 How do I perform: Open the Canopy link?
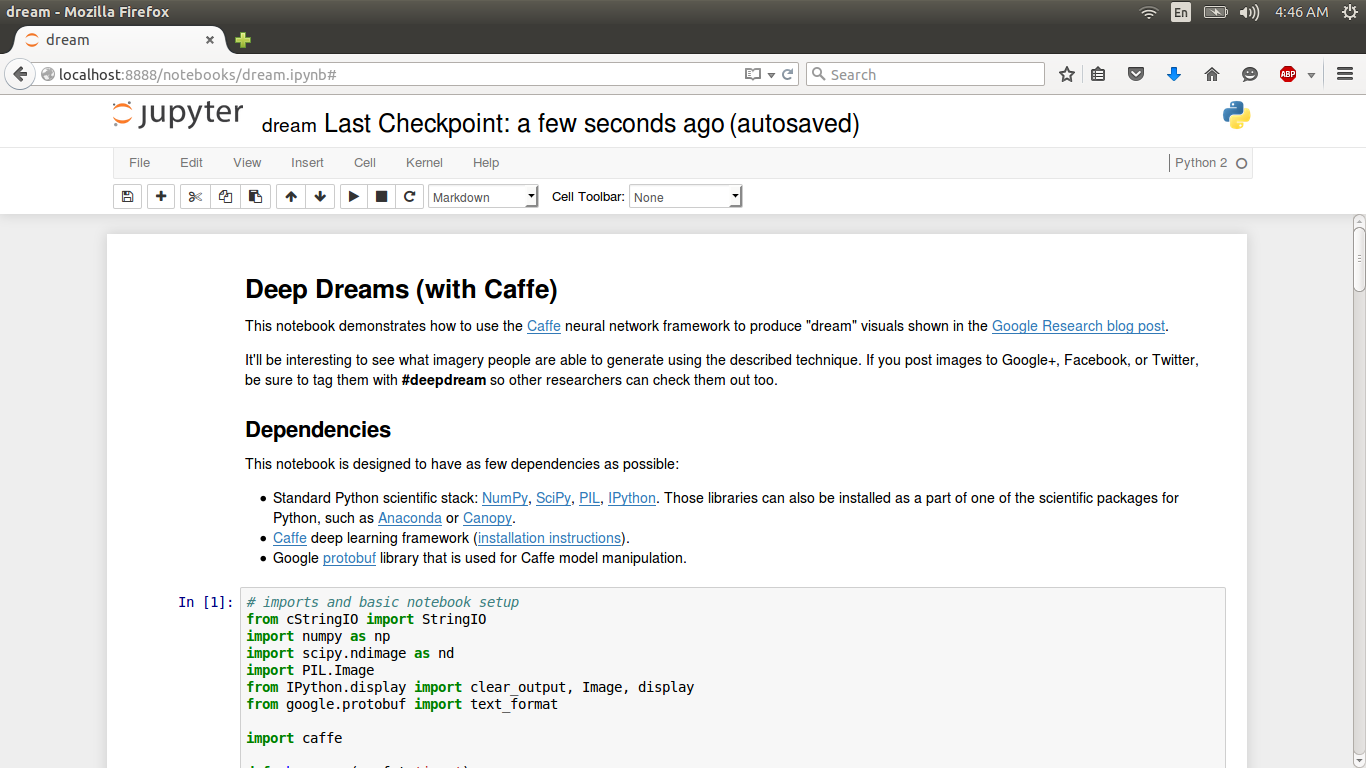[487, 518]
